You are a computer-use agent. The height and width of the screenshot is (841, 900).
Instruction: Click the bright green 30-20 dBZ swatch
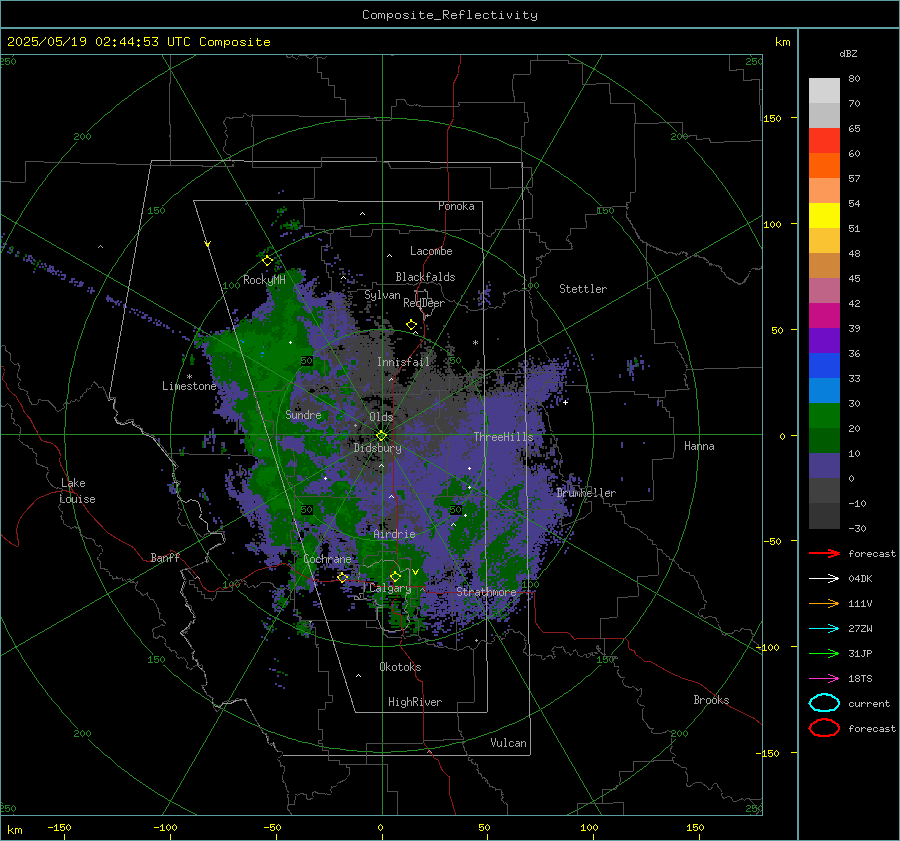pos(824,416)
